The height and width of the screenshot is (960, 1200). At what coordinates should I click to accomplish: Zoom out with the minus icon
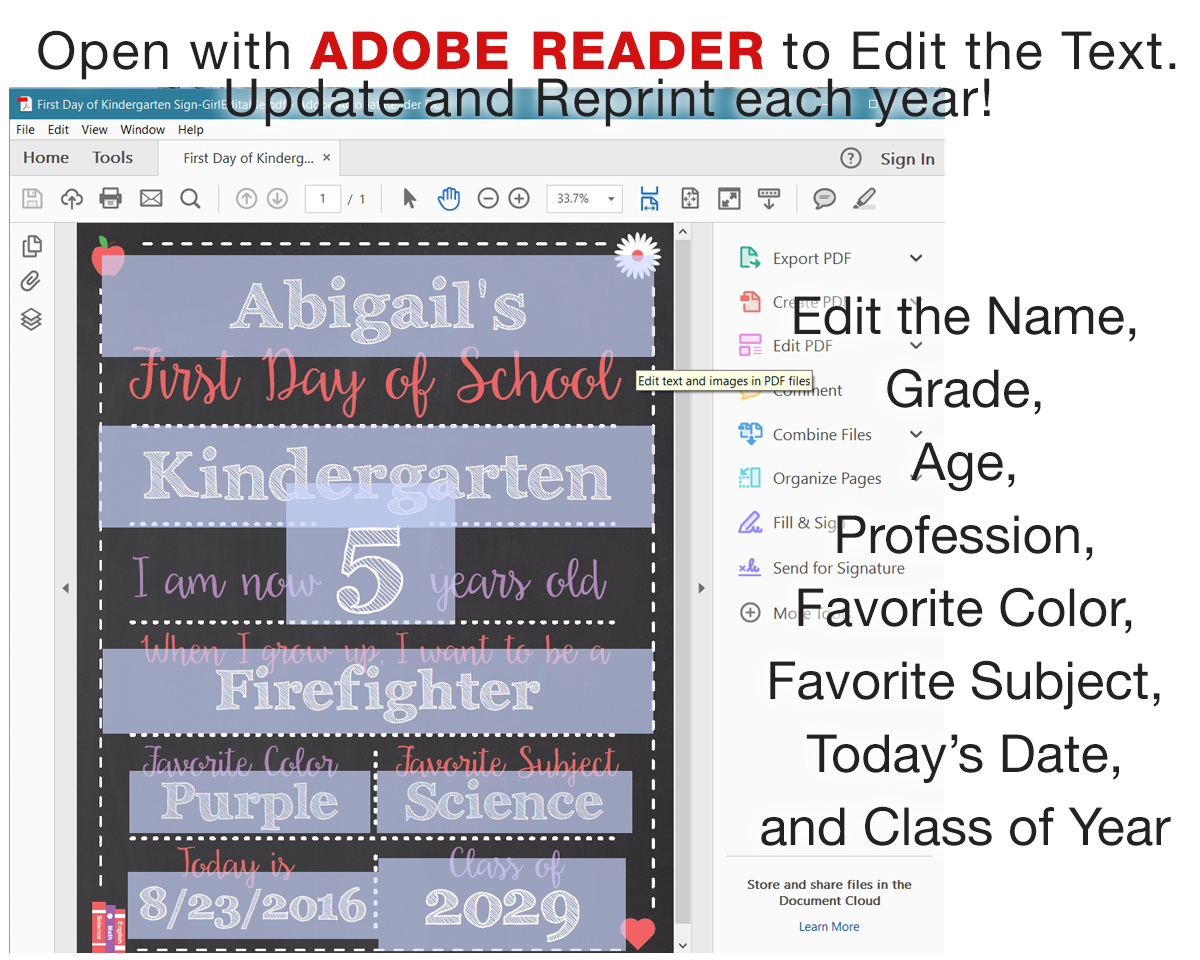pos(488,198)
